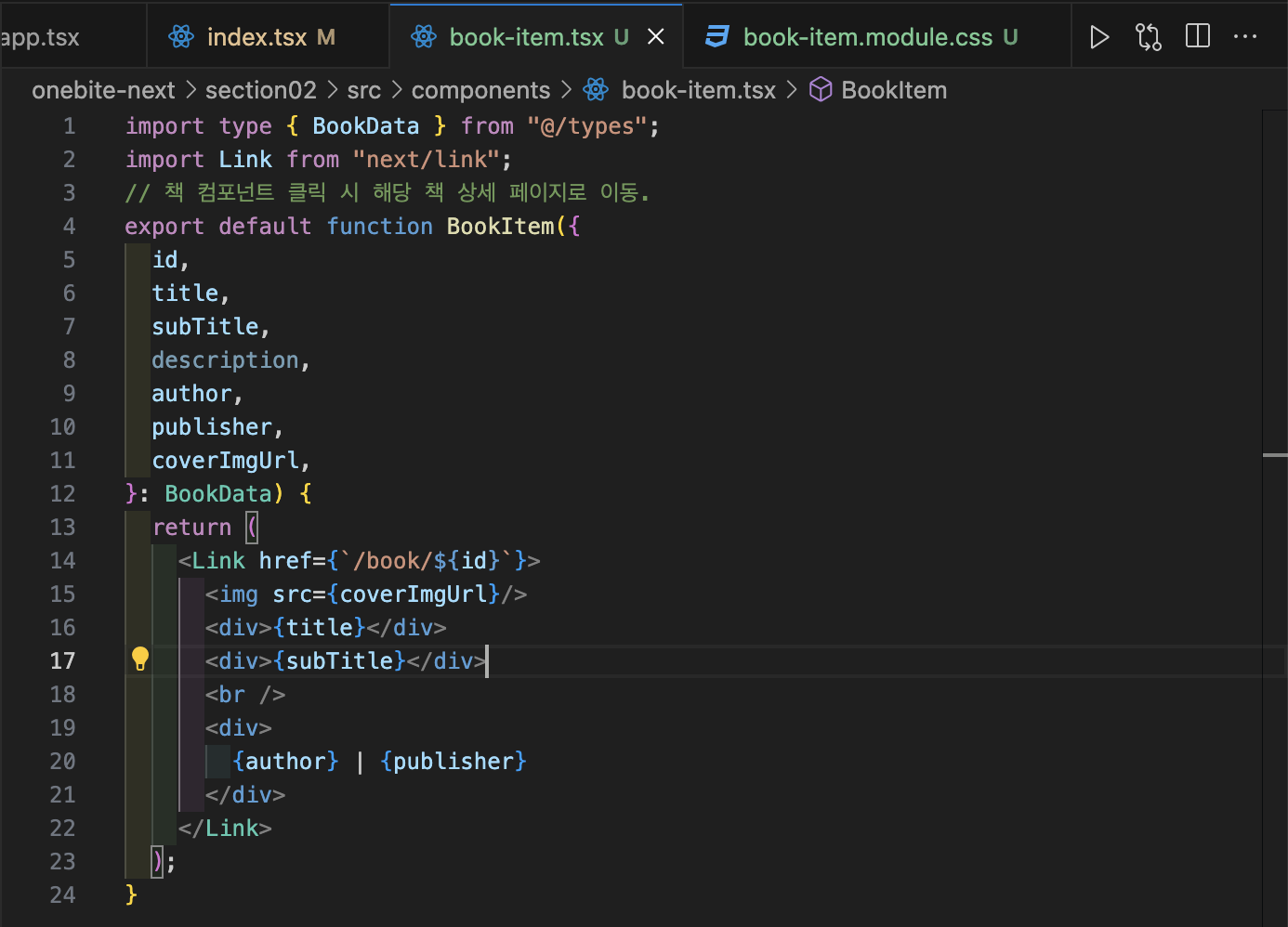Click the return keyword on line 13

coord(191,528)
